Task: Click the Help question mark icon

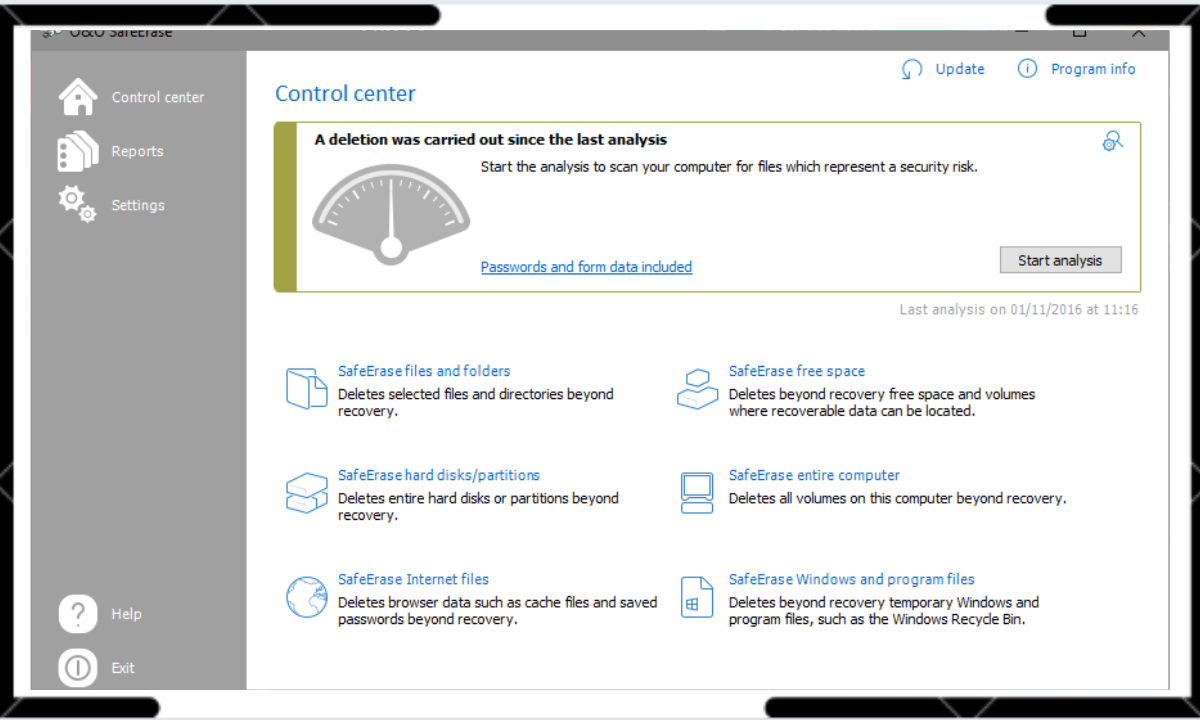Action: 78,614
